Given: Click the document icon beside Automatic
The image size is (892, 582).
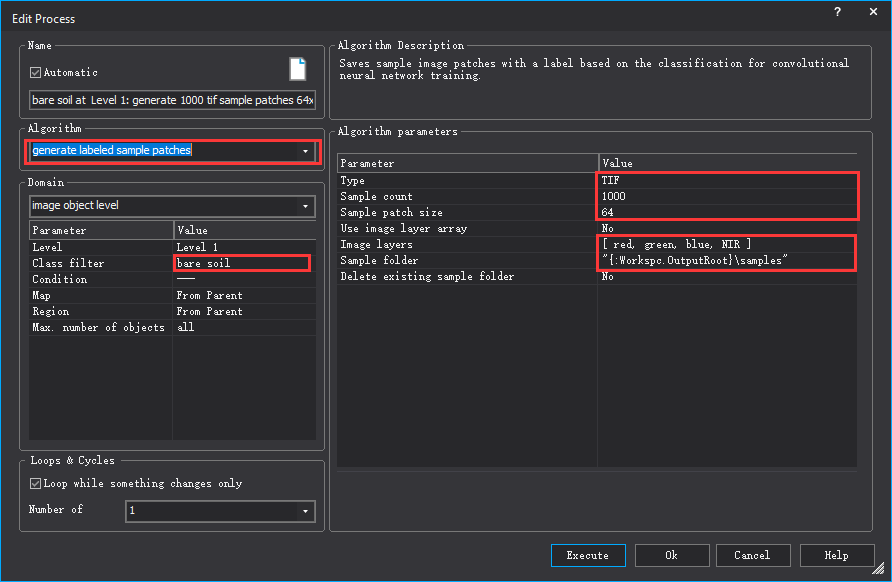Looking at the screenshot, I should pyautogui.click(x=297, y=69).
